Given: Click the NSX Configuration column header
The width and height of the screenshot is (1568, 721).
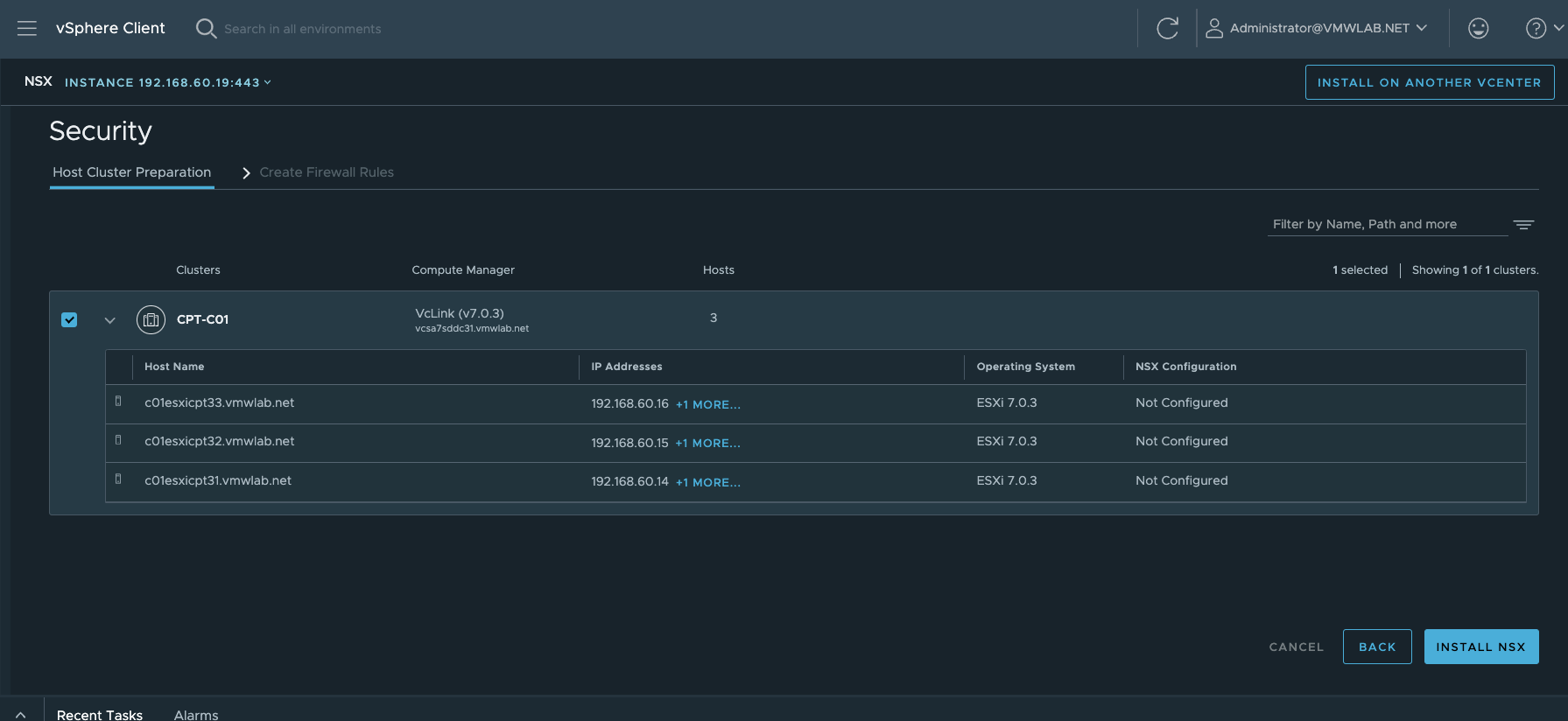Looking at the screenshot, I should (x=1186, y=367).
